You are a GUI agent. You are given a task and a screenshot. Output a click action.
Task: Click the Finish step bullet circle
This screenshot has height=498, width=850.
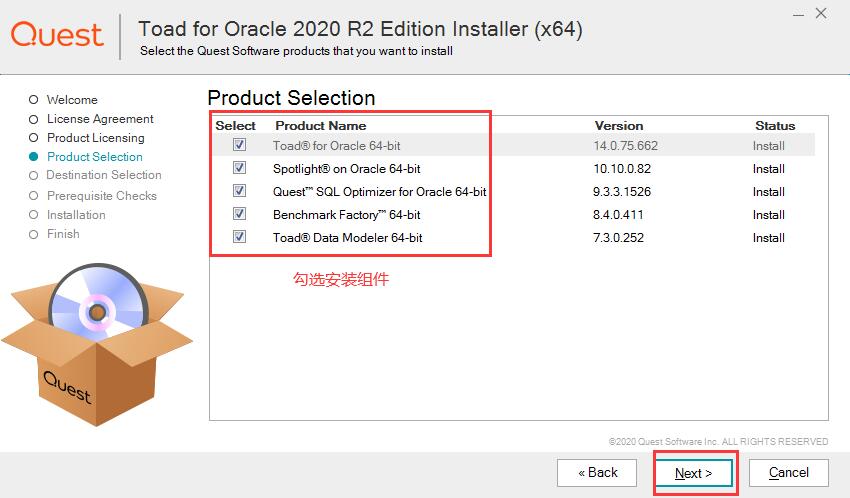34,234
